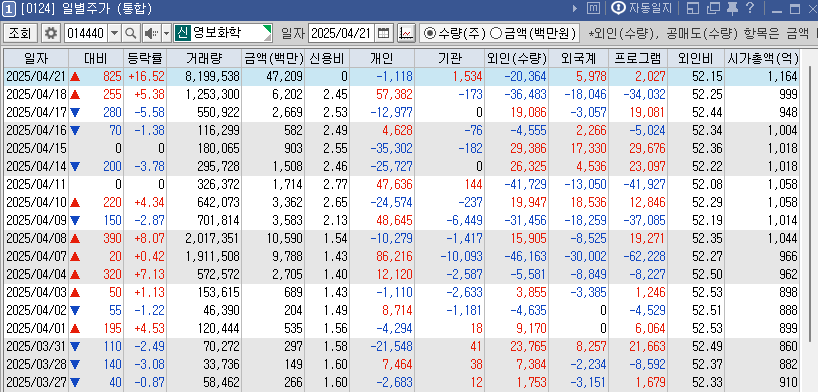Click the 외국계 column header
Image resolution: width=818 pixels, height=392 pixels.
click(x=578, y=58)
